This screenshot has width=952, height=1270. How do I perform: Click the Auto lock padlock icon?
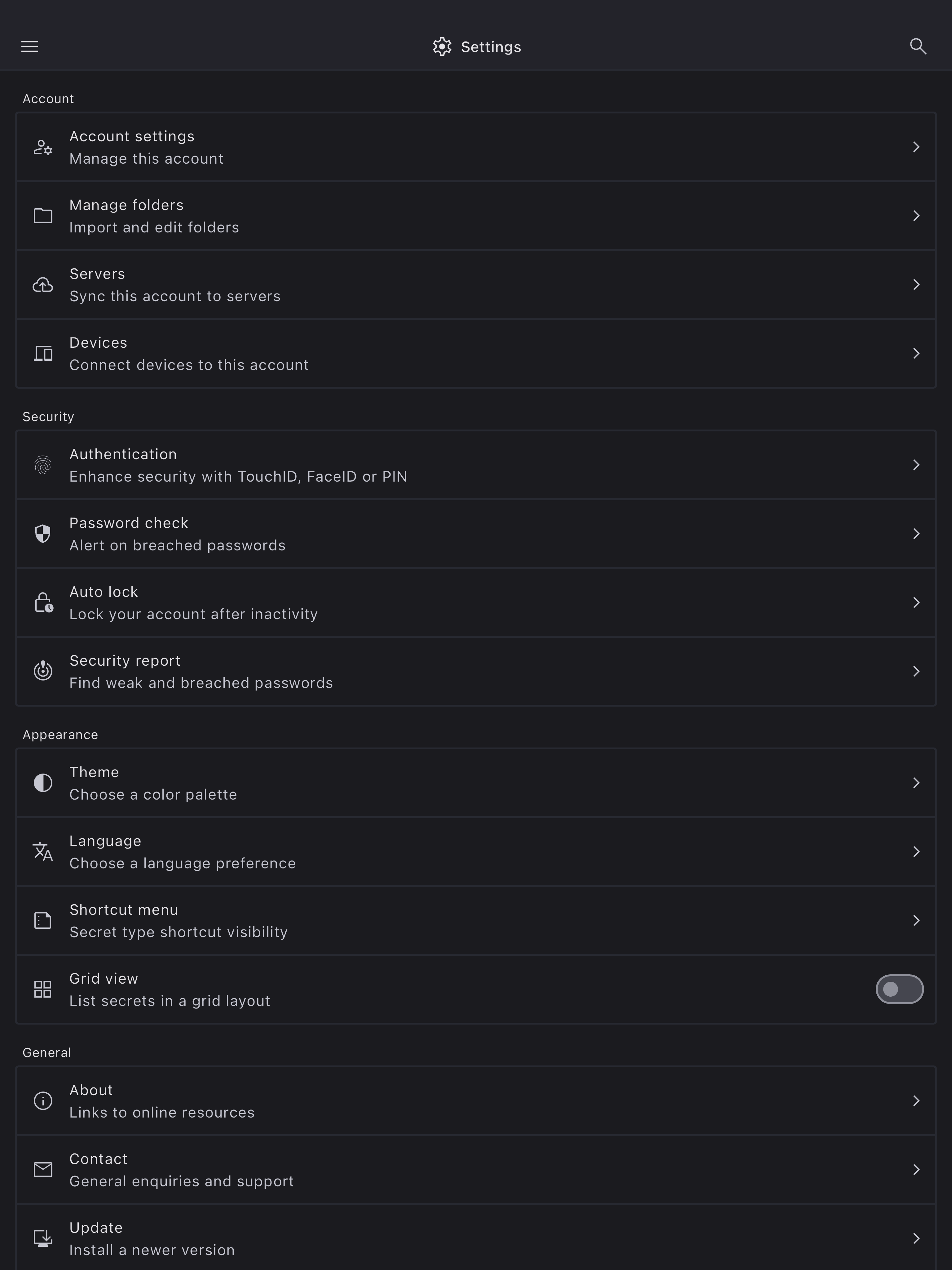tap(43, 603)
